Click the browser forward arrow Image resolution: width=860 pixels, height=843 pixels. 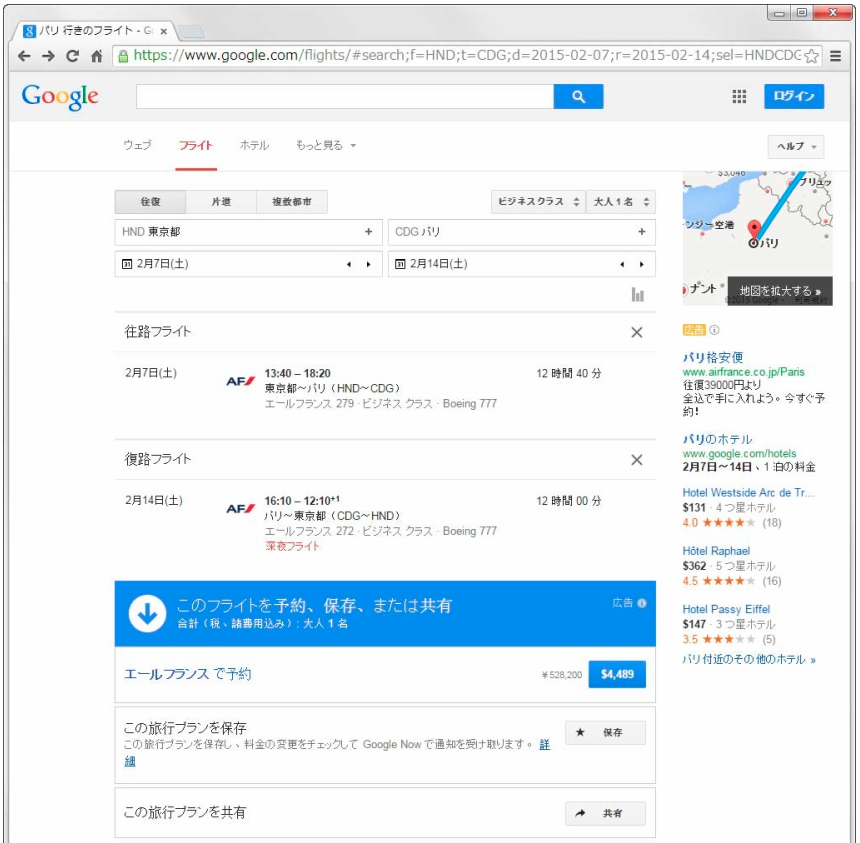(48, 56)
